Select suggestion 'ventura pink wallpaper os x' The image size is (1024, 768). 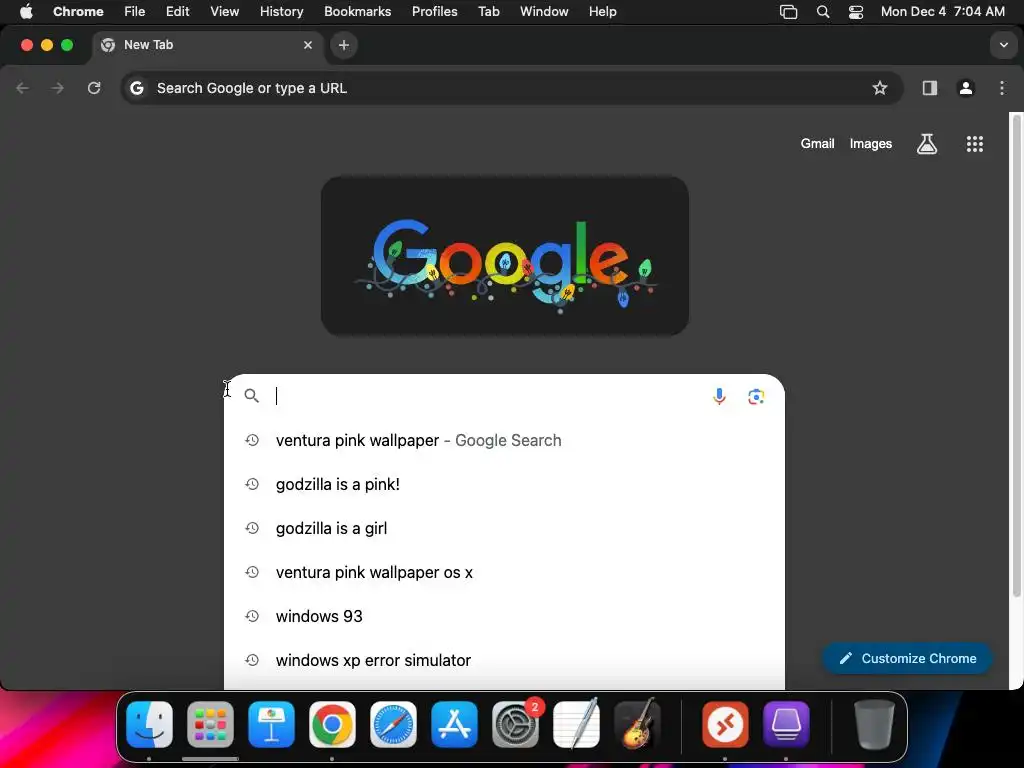[504, 572]
